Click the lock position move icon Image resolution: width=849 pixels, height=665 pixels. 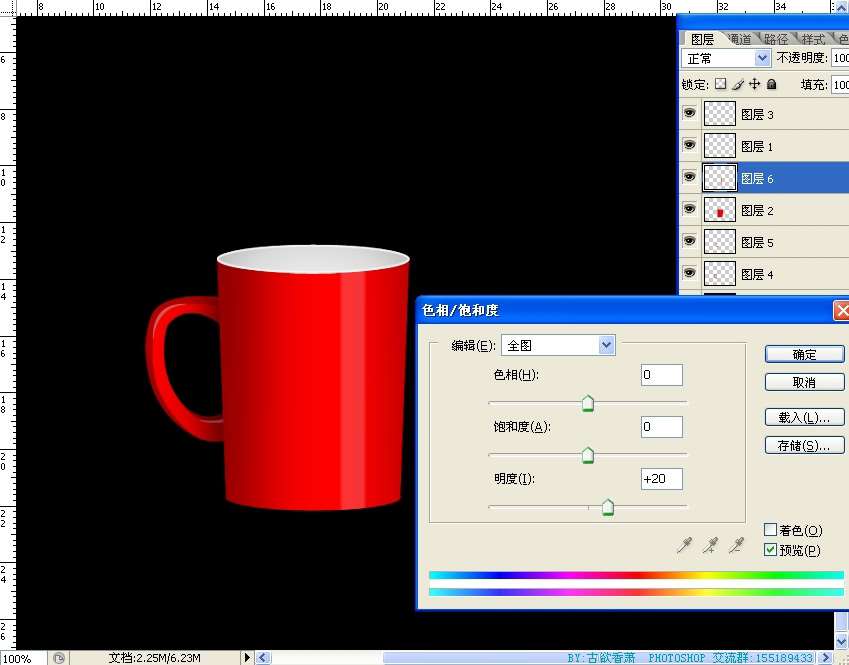[755, 85]
